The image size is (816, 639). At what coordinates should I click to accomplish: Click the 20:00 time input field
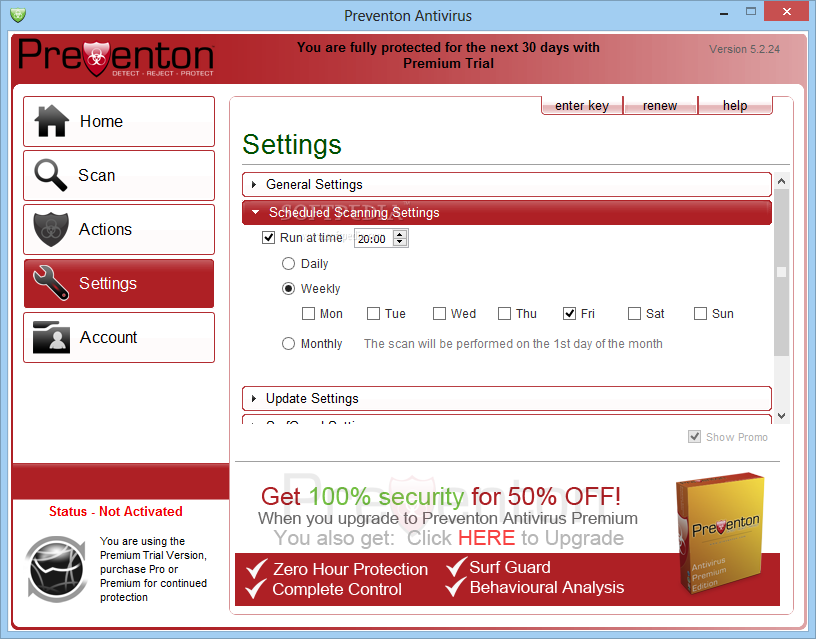click(374, 238)
